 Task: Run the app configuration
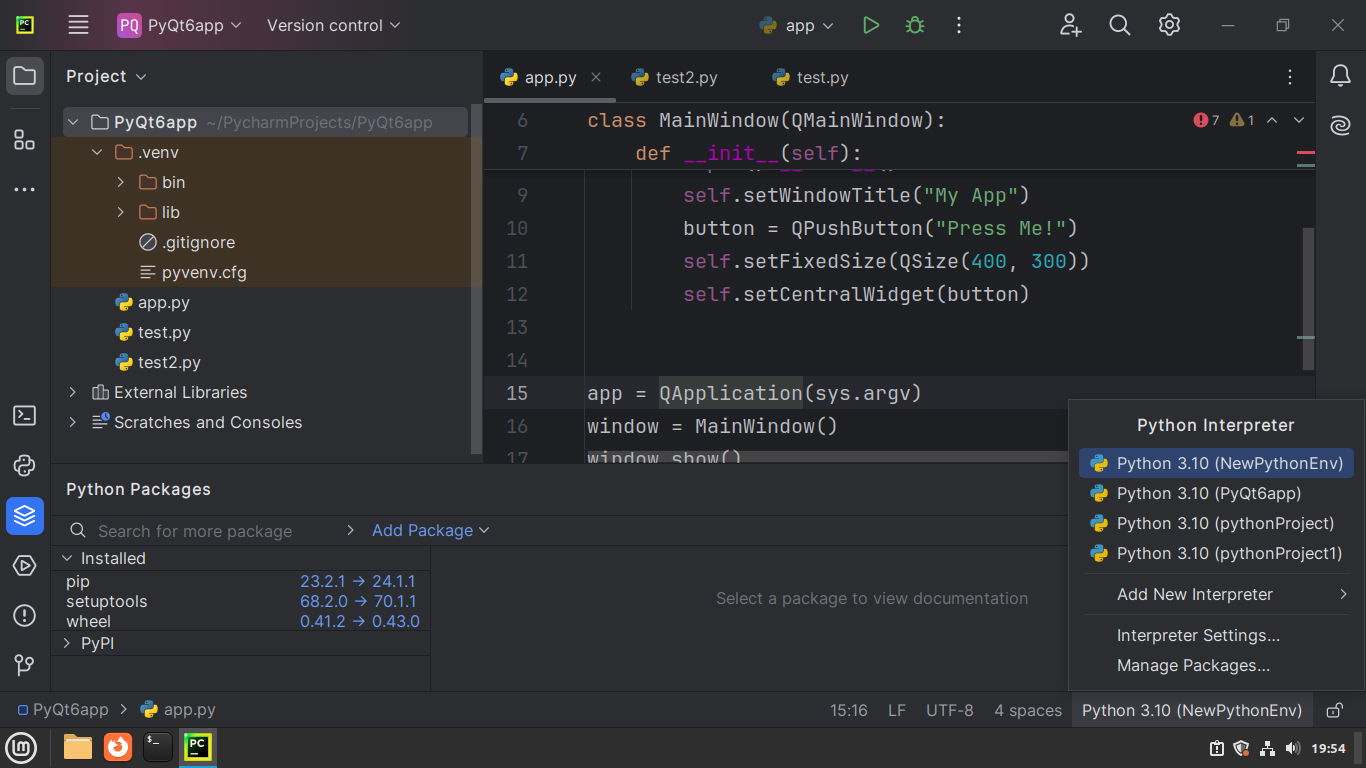tap(871, 26)
